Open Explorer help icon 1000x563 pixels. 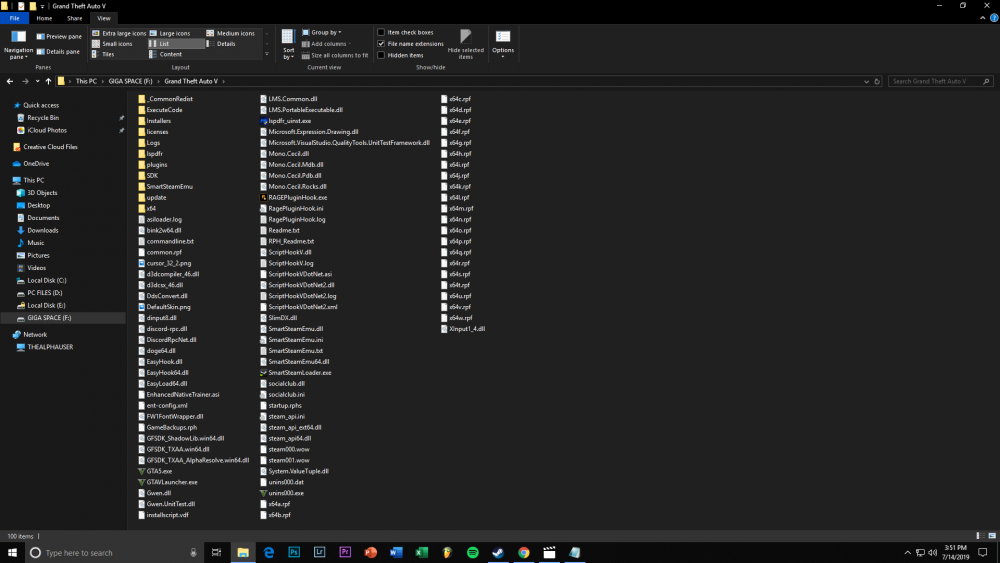click(x=994, y=18)
